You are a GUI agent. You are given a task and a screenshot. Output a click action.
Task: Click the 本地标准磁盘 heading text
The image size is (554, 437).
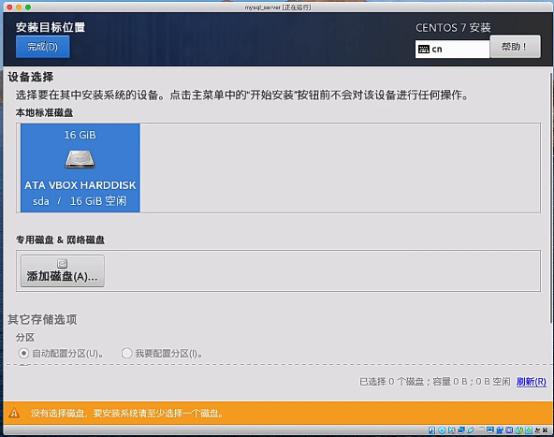(x=44, y=113)
